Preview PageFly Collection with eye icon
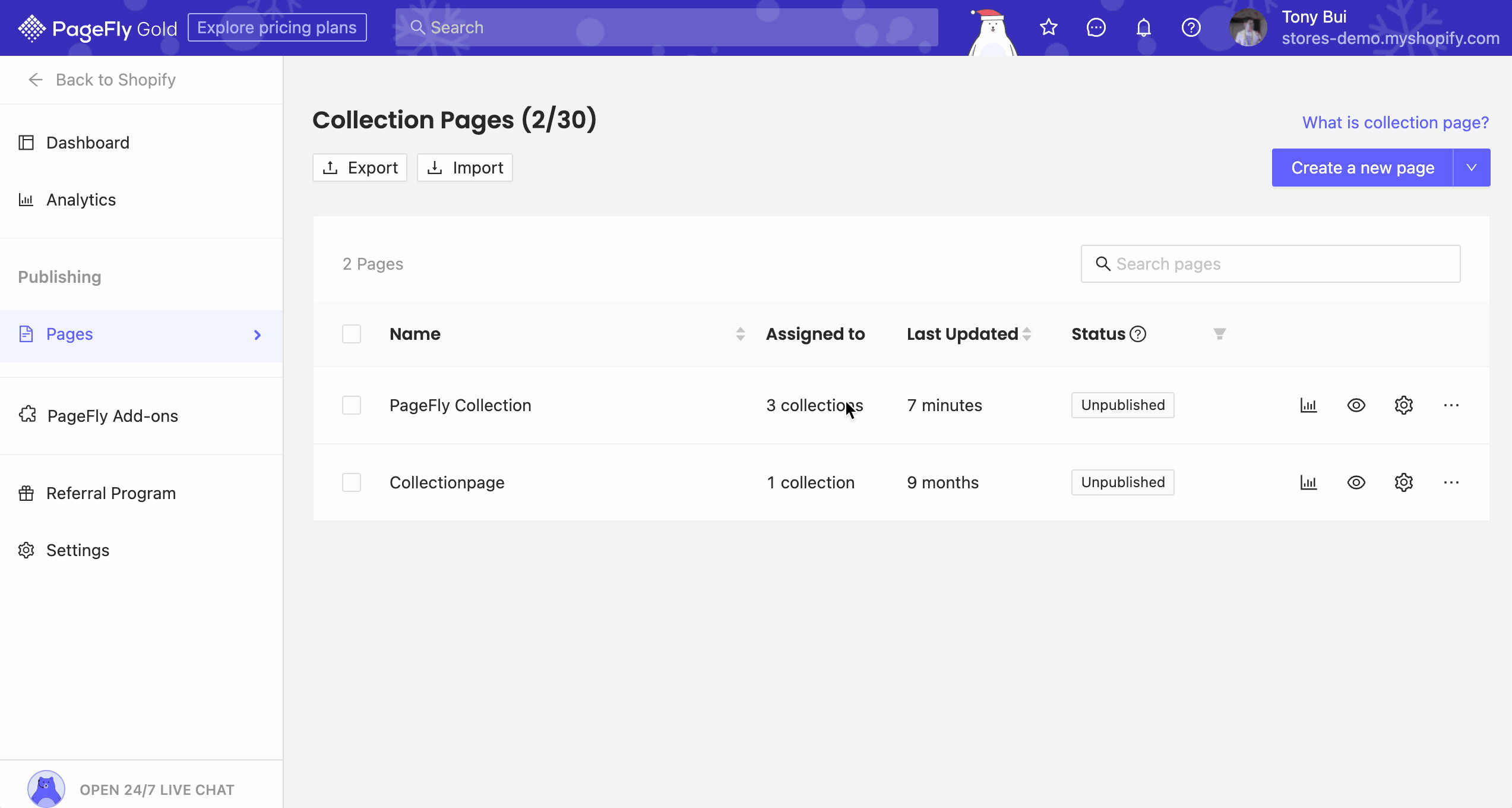 (x=1356, y=405)
